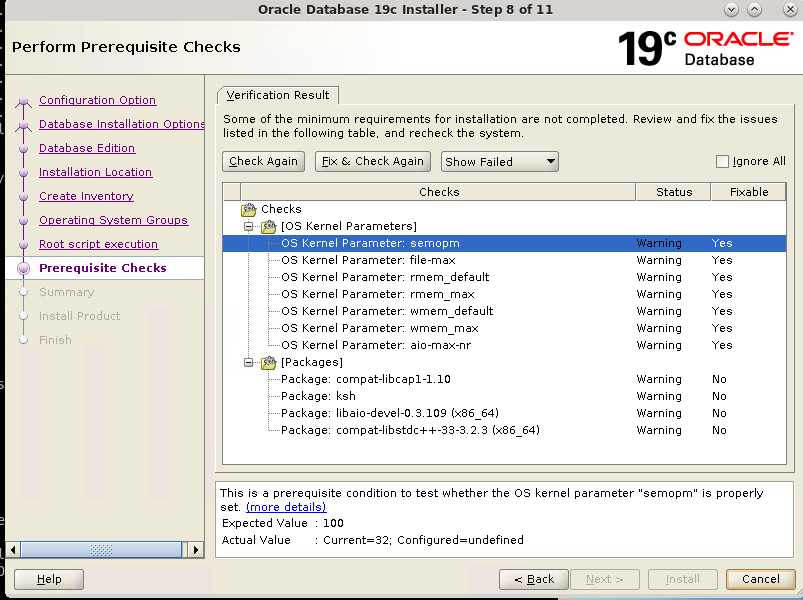Jump to Create Inventory step
The width and height of the screenshot is (803, 600).
[x=86, y=197]
